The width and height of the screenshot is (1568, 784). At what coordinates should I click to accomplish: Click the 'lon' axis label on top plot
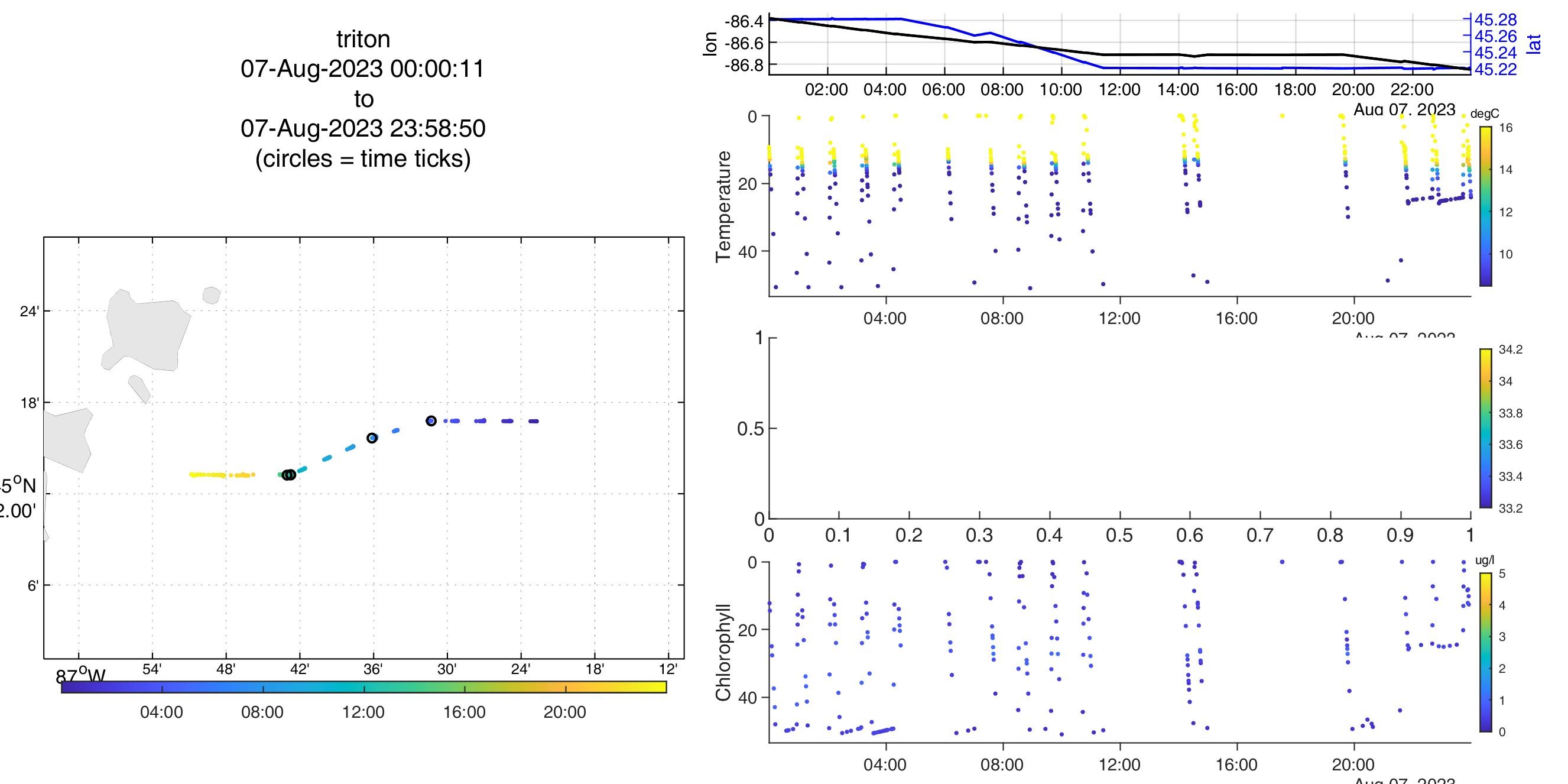710,44
